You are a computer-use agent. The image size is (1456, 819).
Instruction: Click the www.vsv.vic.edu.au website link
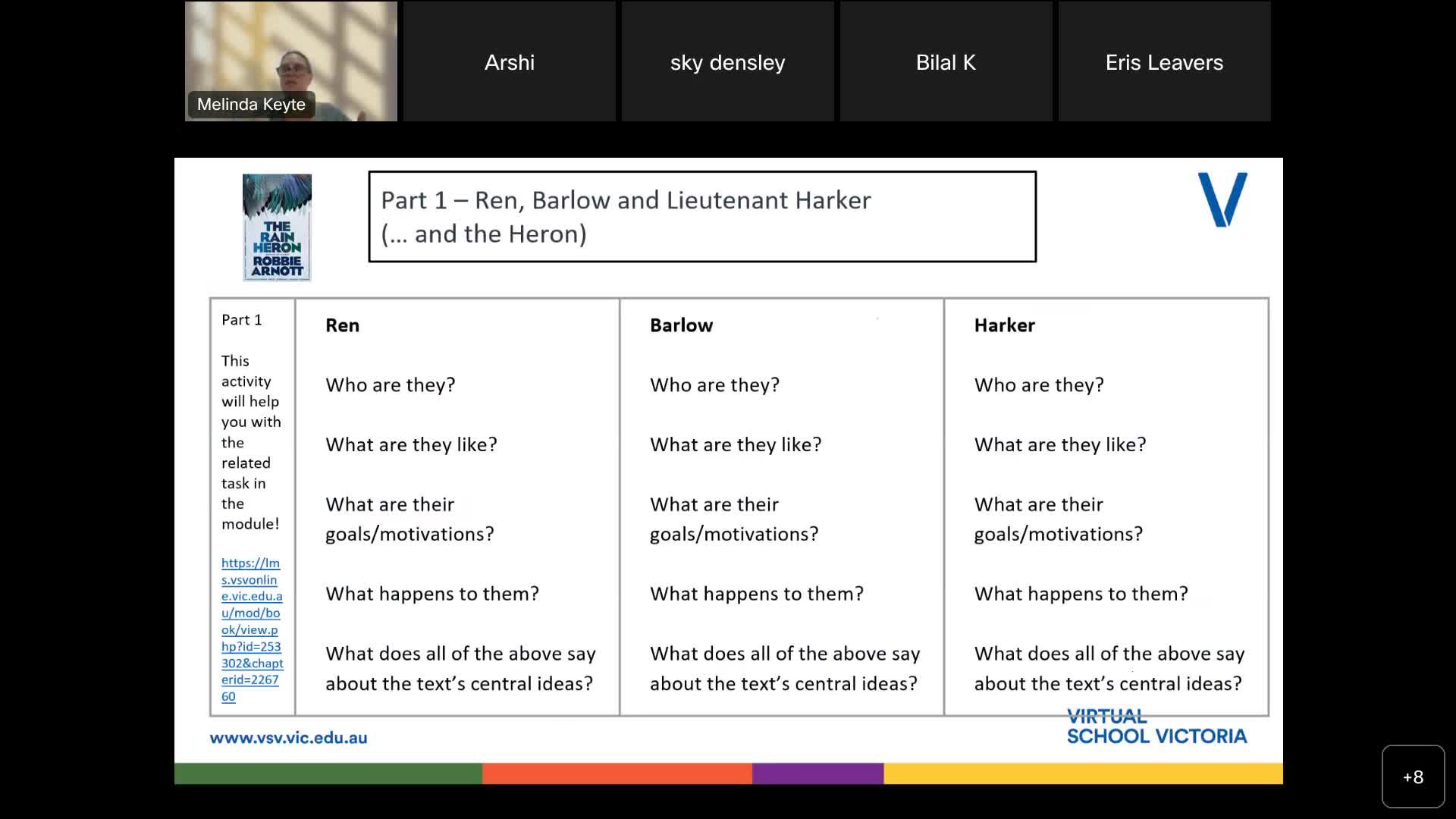tap(289, 737)
